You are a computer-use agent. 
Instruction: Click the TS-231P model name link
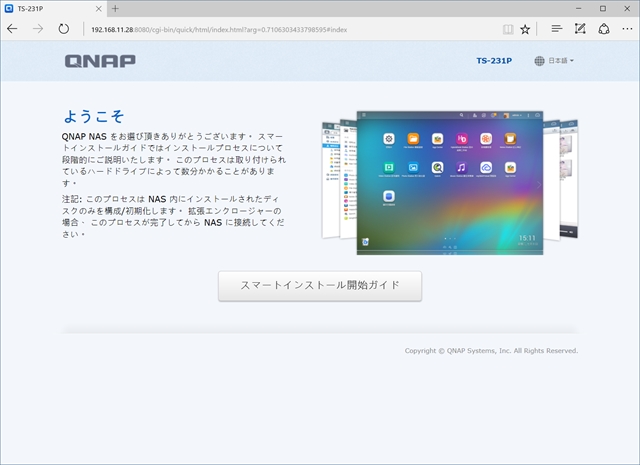[x=494, y=61]
